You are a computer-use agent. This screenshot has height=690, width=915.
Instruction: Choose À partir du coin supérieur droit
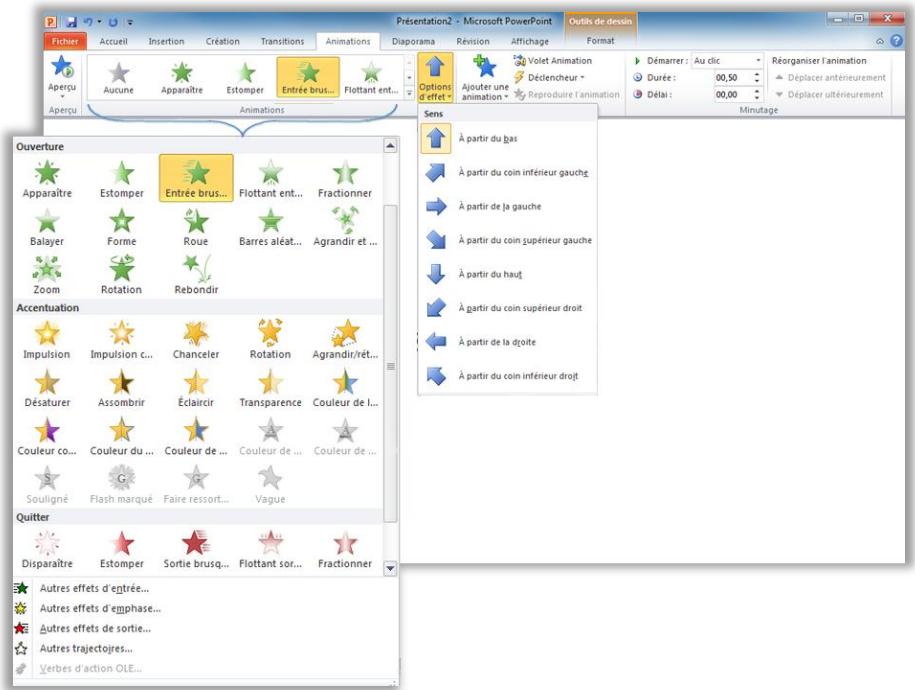tap(508, 308)
